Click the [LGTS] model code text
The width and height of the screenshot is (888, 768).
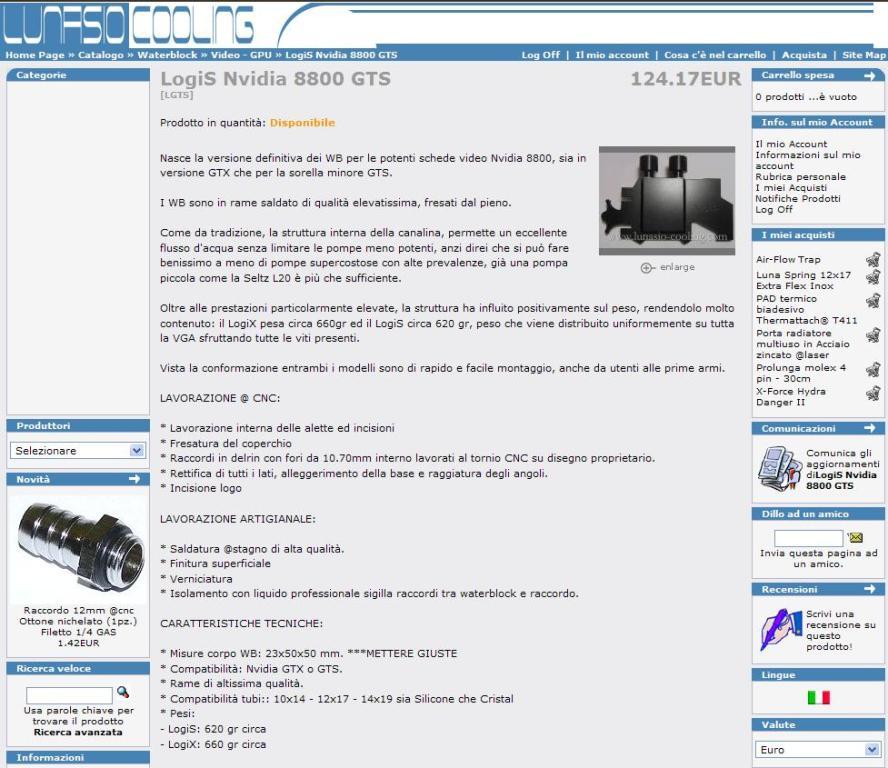[177, 95]
